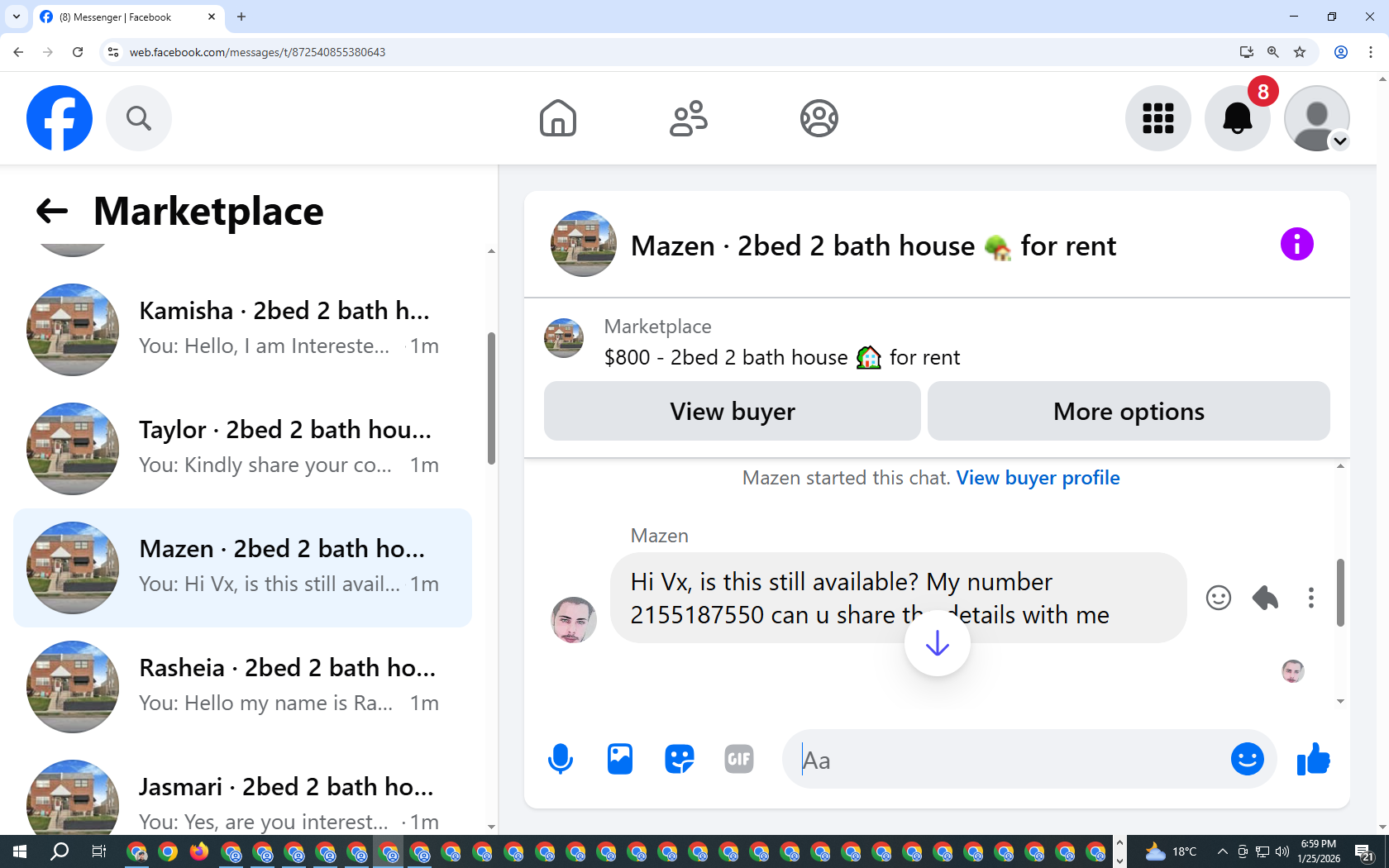This screenshot has width=1389, height=868.
Task: Record a voice clip
Action: [561, 759]
